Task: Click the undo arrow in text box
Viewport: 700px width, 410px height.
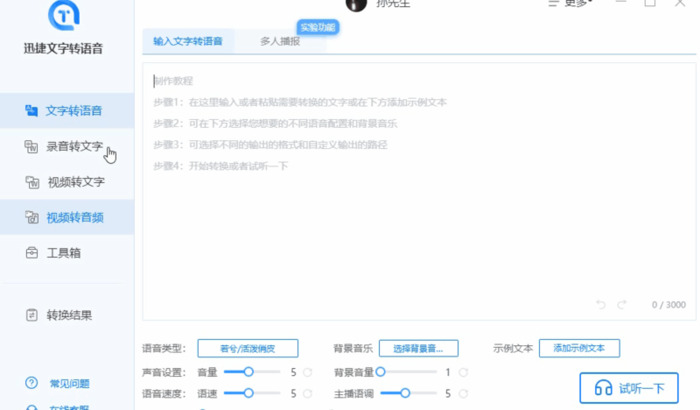Action: (x=601, y=305)
